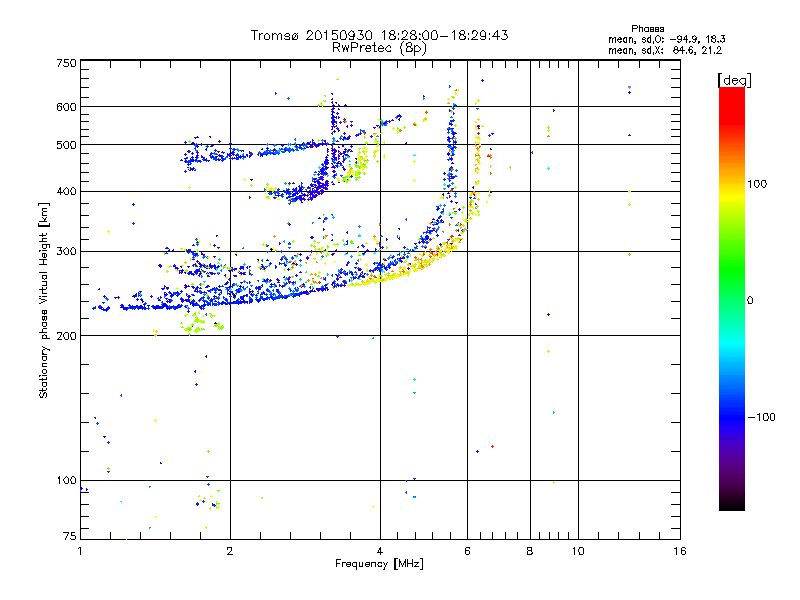The height and width of the screenshot is (600, 800).
Task: Click the '[deg]' colorbar unit label
Action: click(x=734, y=80)
